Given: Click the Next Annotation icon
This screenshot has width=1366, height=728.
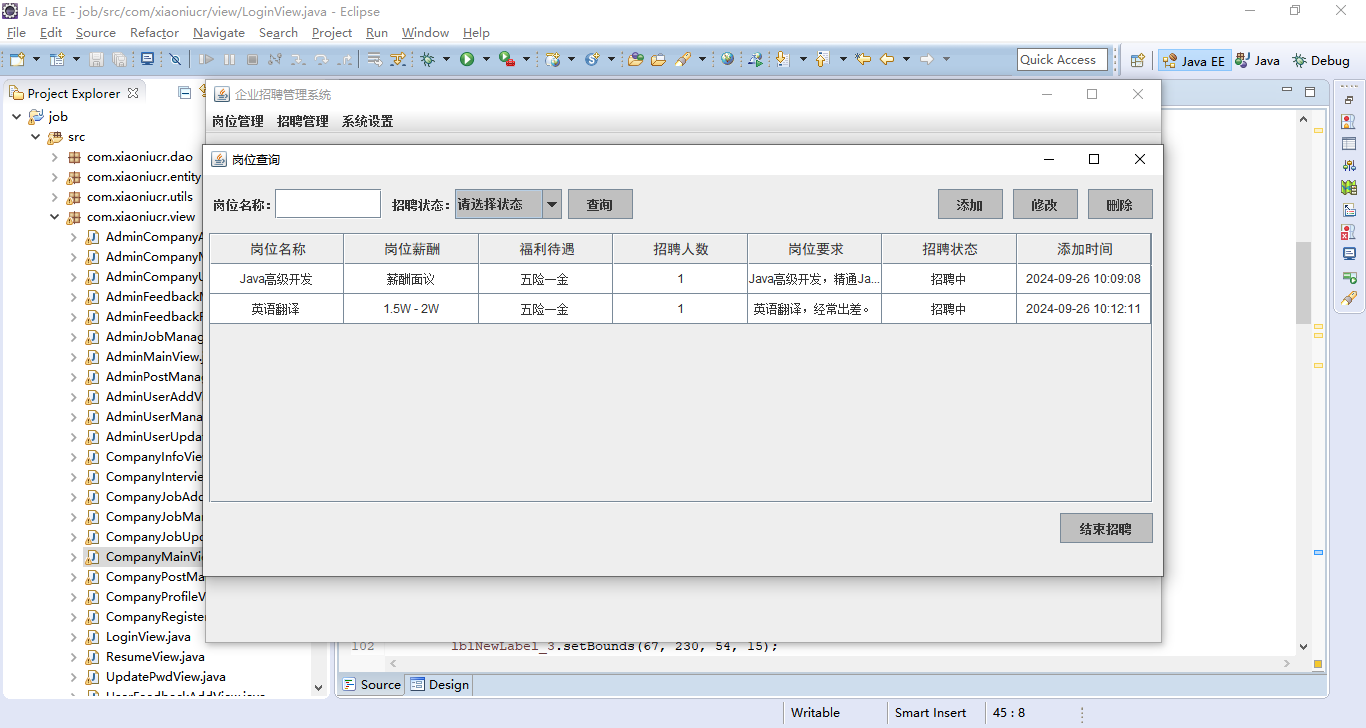Looking at the screenshot, I should coord(782,60).
